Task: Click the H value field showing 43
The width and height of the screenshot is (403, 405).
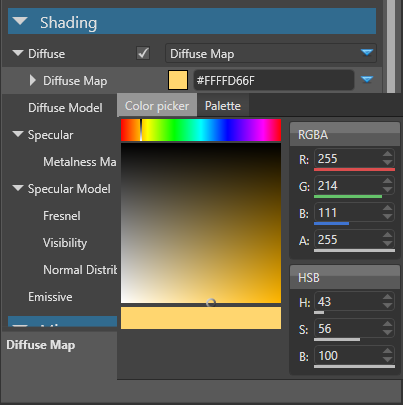Action: [348, 302]
